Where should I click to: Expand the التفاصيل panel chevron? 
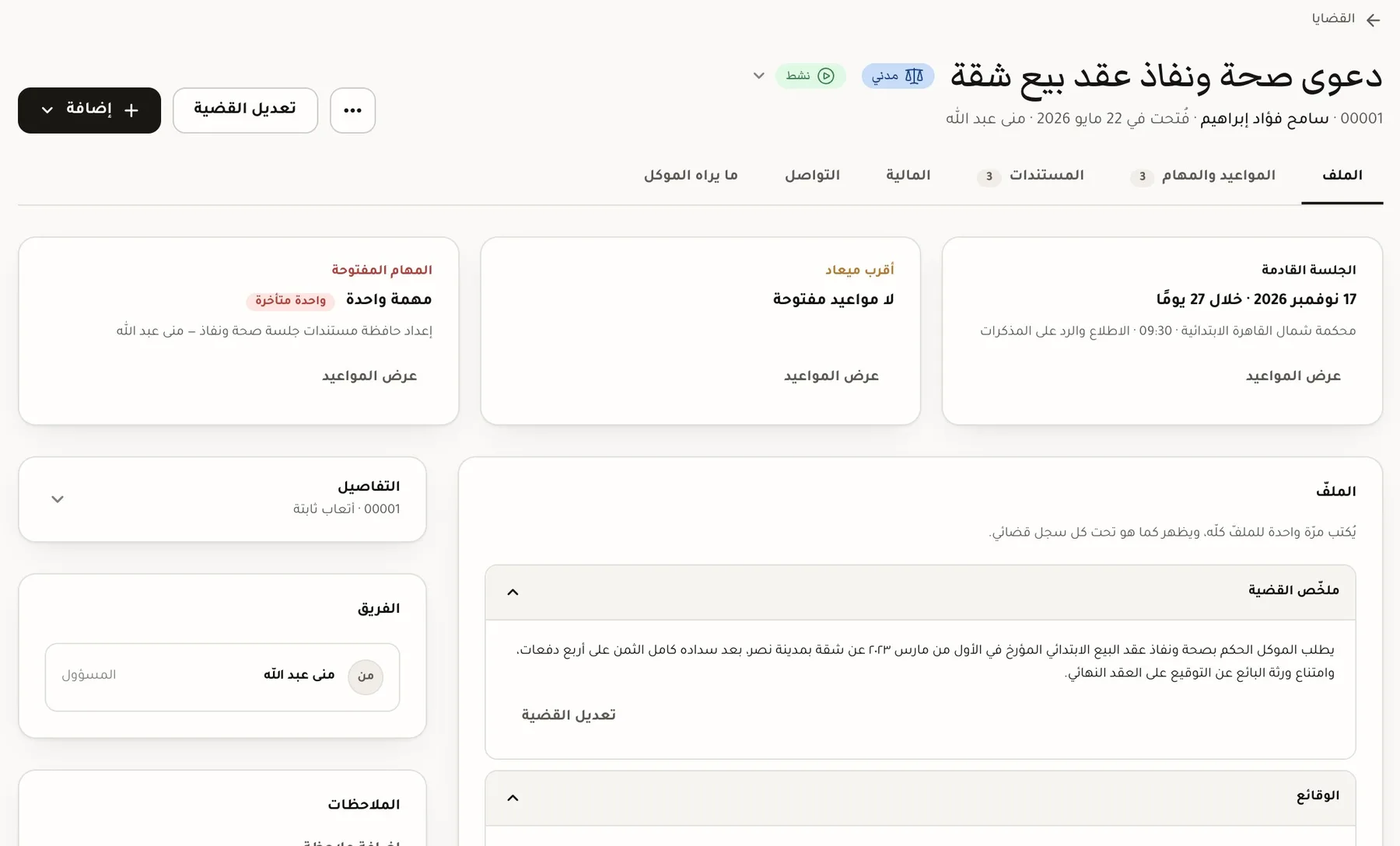tap(58, 499)
